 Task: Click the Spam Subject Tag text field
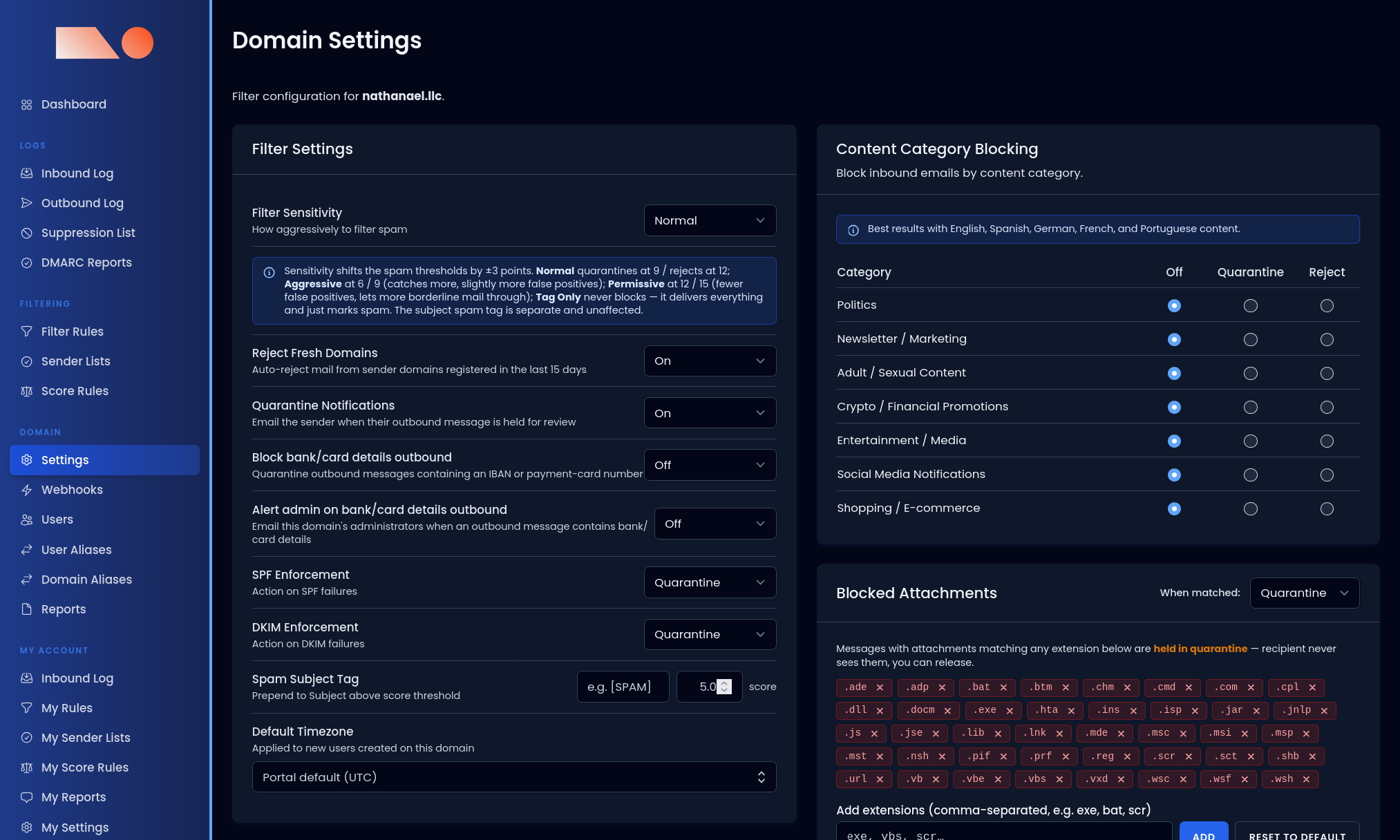[623, 687]
